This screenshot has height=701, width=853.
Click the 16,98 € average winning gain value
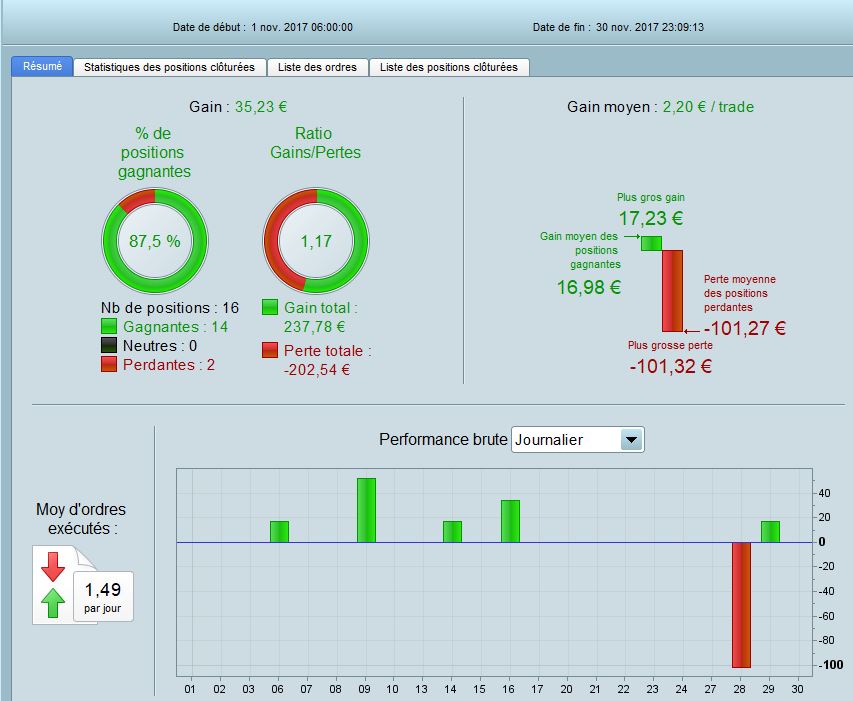point(589,287)
